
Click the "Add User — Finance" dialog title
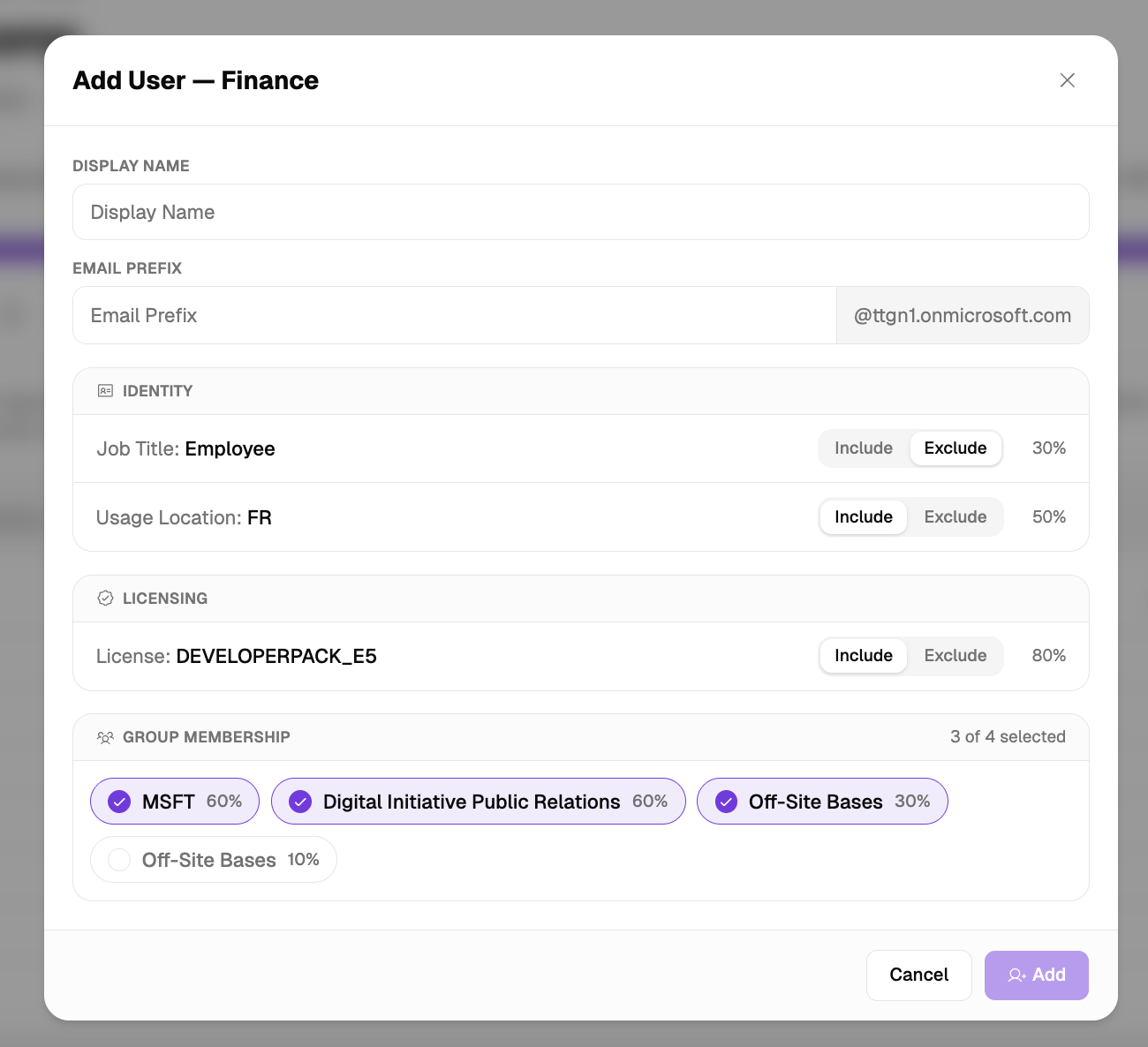pyautogui.click(x=196, y=80)
